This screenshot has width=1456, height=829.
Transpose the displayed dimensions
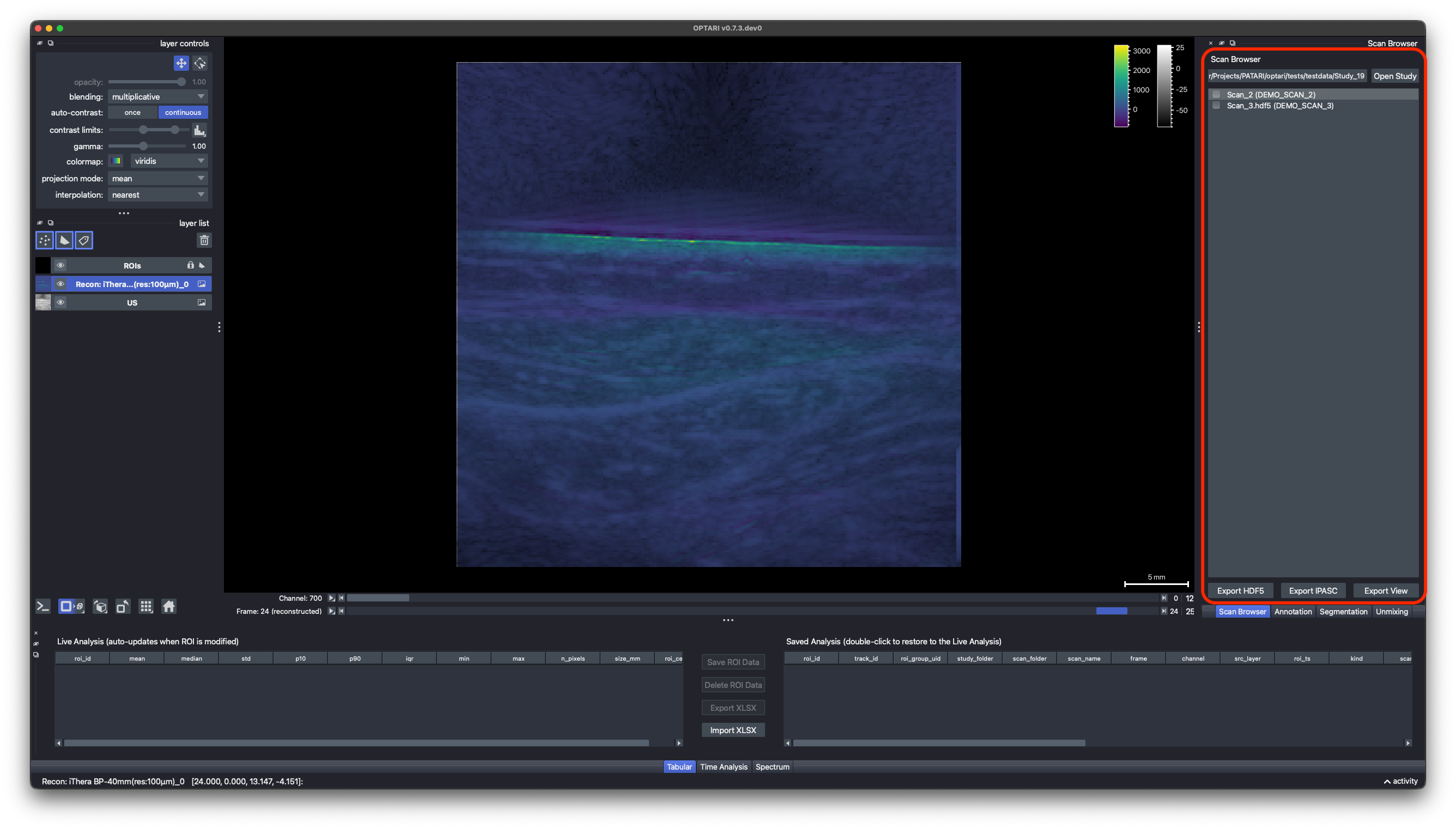(123, 606)
